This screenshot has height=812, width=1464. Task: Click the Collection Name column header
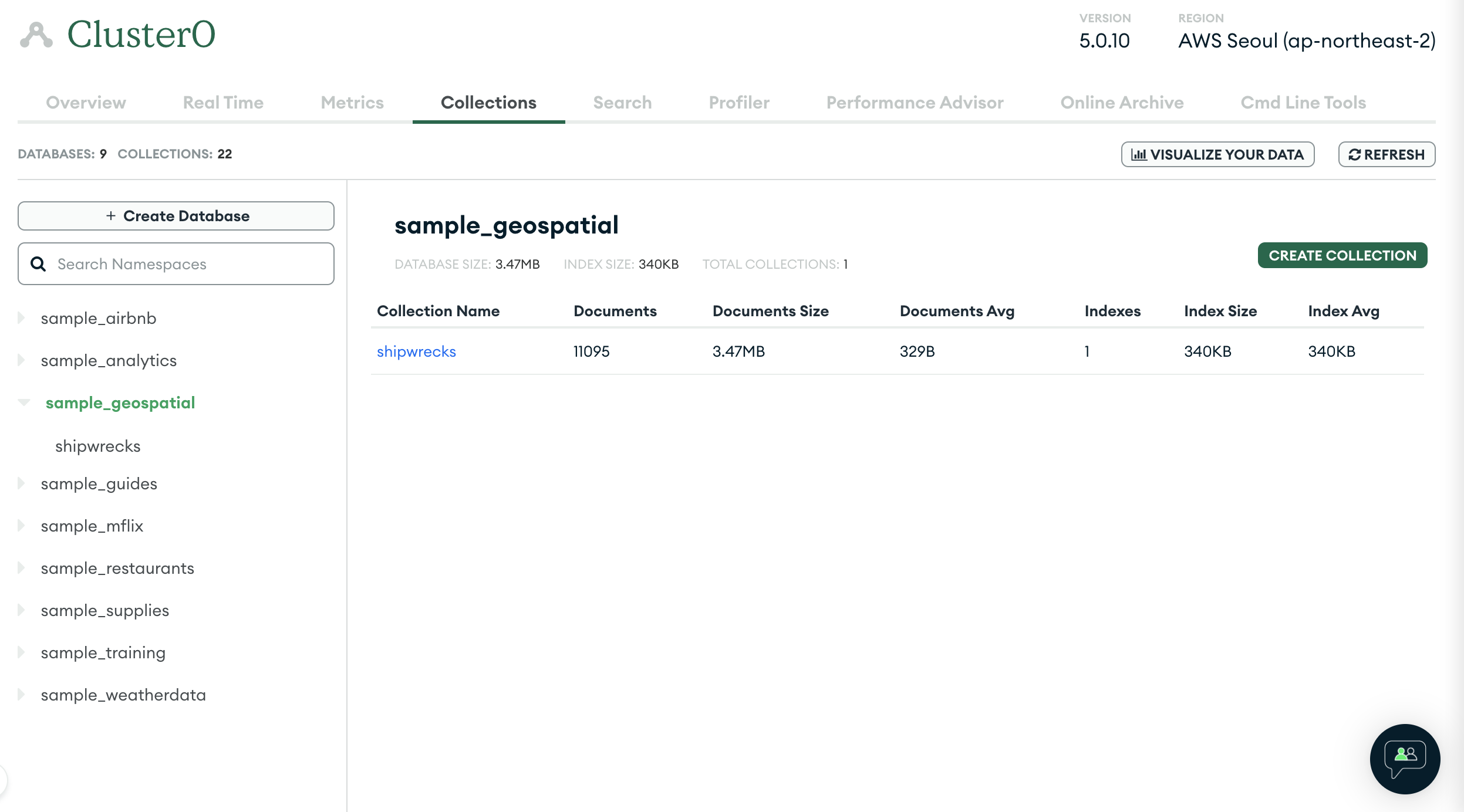[438, 311]
